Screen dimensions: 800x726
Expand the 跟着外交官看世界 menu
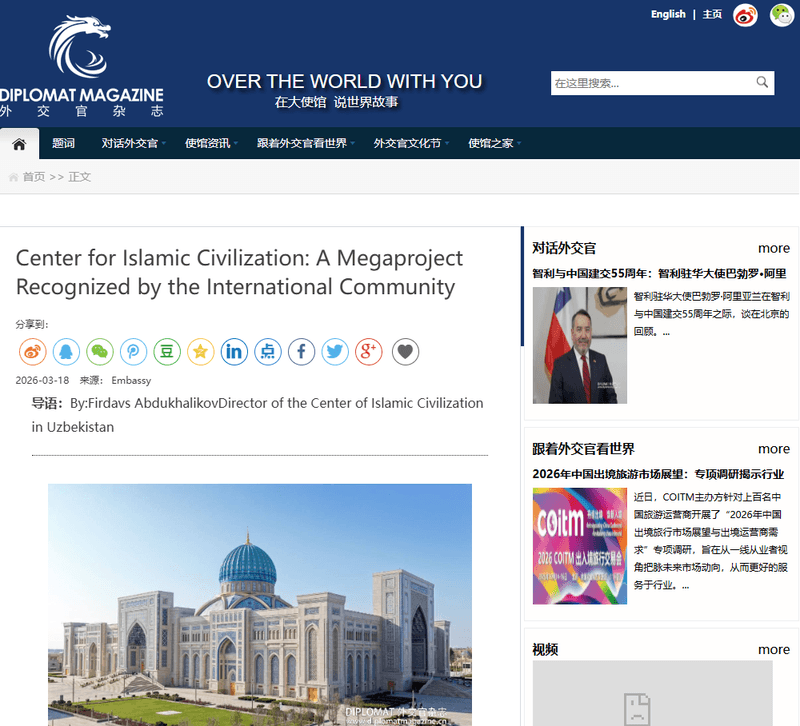point(306,143)
